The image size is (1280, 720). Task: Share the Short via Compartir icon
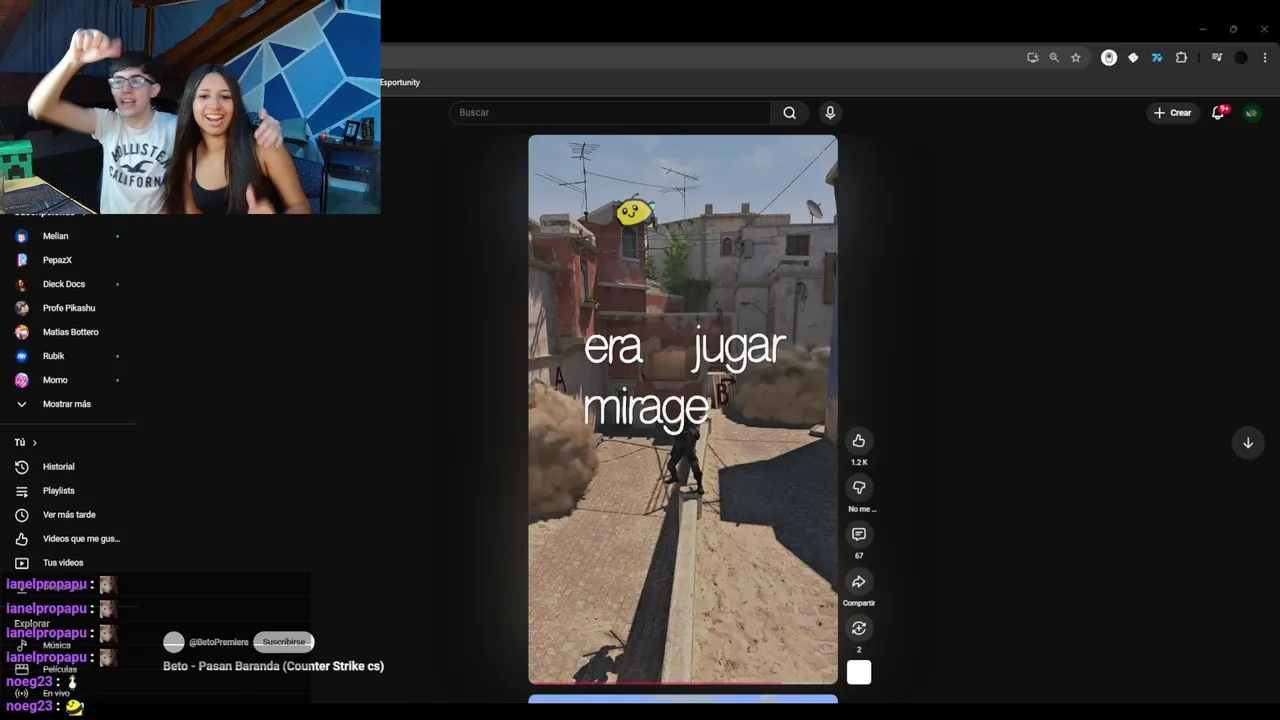coord(858,582)
